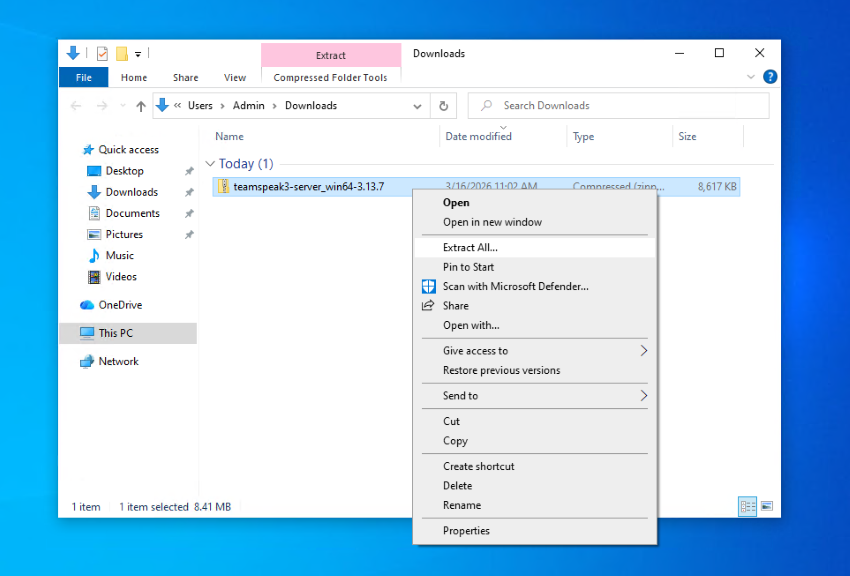
Task: Switch to large icons view button
Action: pos(766,507)
